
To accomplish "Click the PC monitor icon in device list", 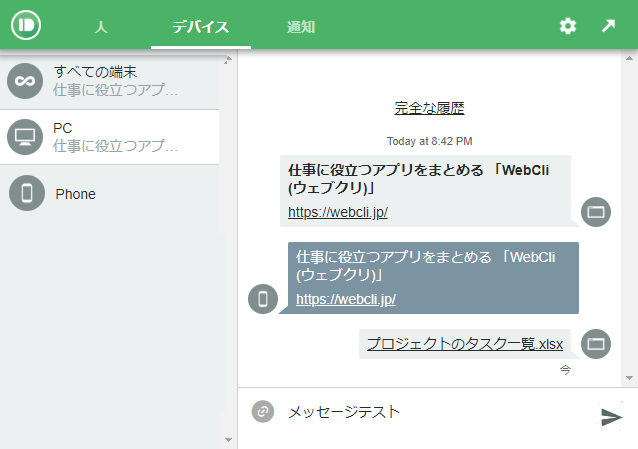I will click(25, 137).
